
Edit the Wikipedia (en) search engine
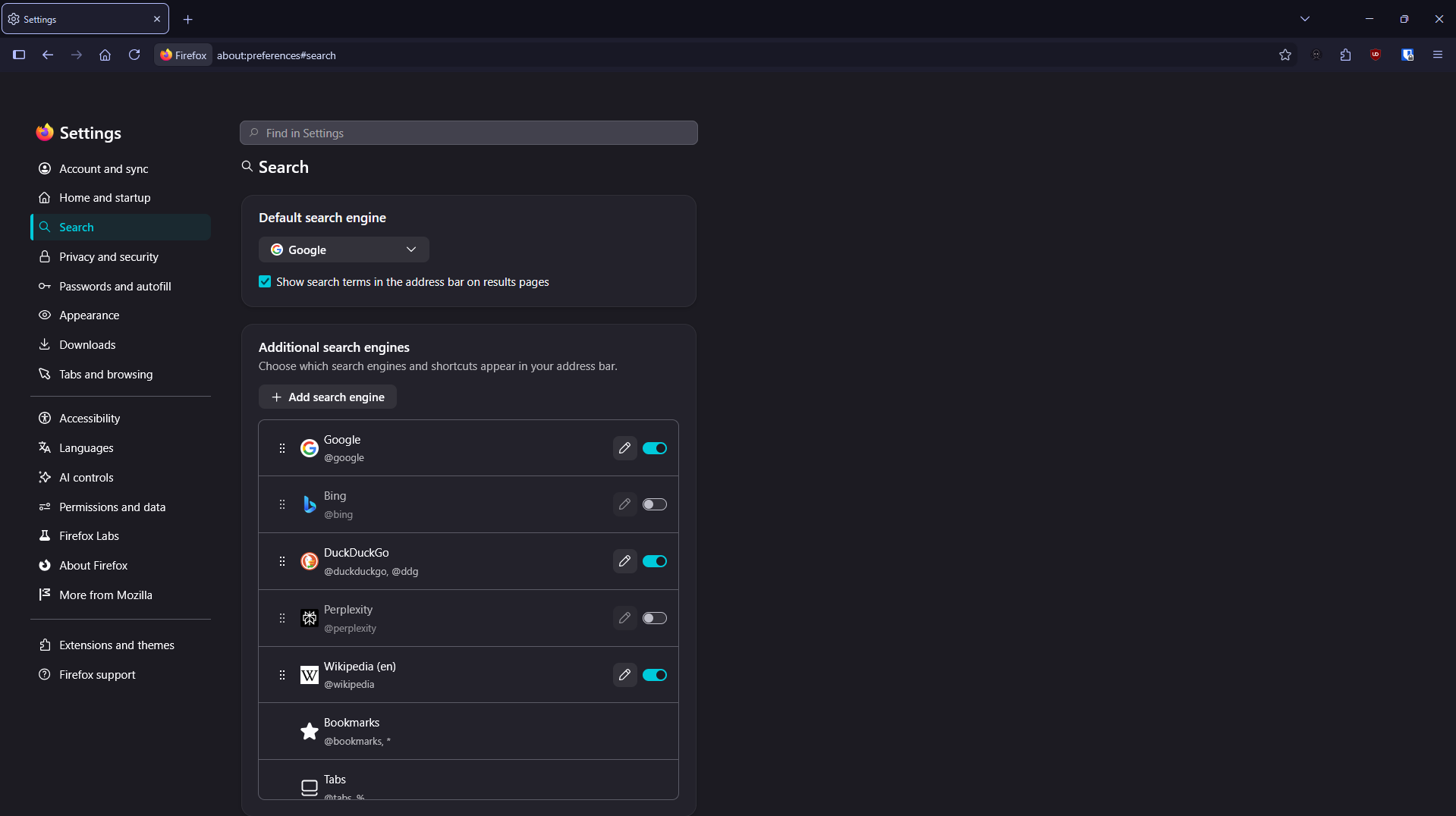point(624,675)
